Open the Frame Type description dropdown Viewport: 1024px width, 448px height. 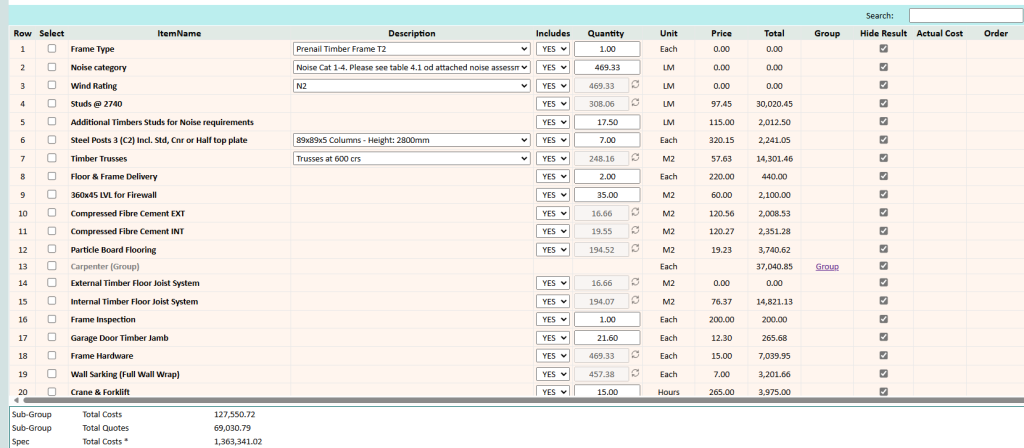pyautogui.click(x=411, y=49)
